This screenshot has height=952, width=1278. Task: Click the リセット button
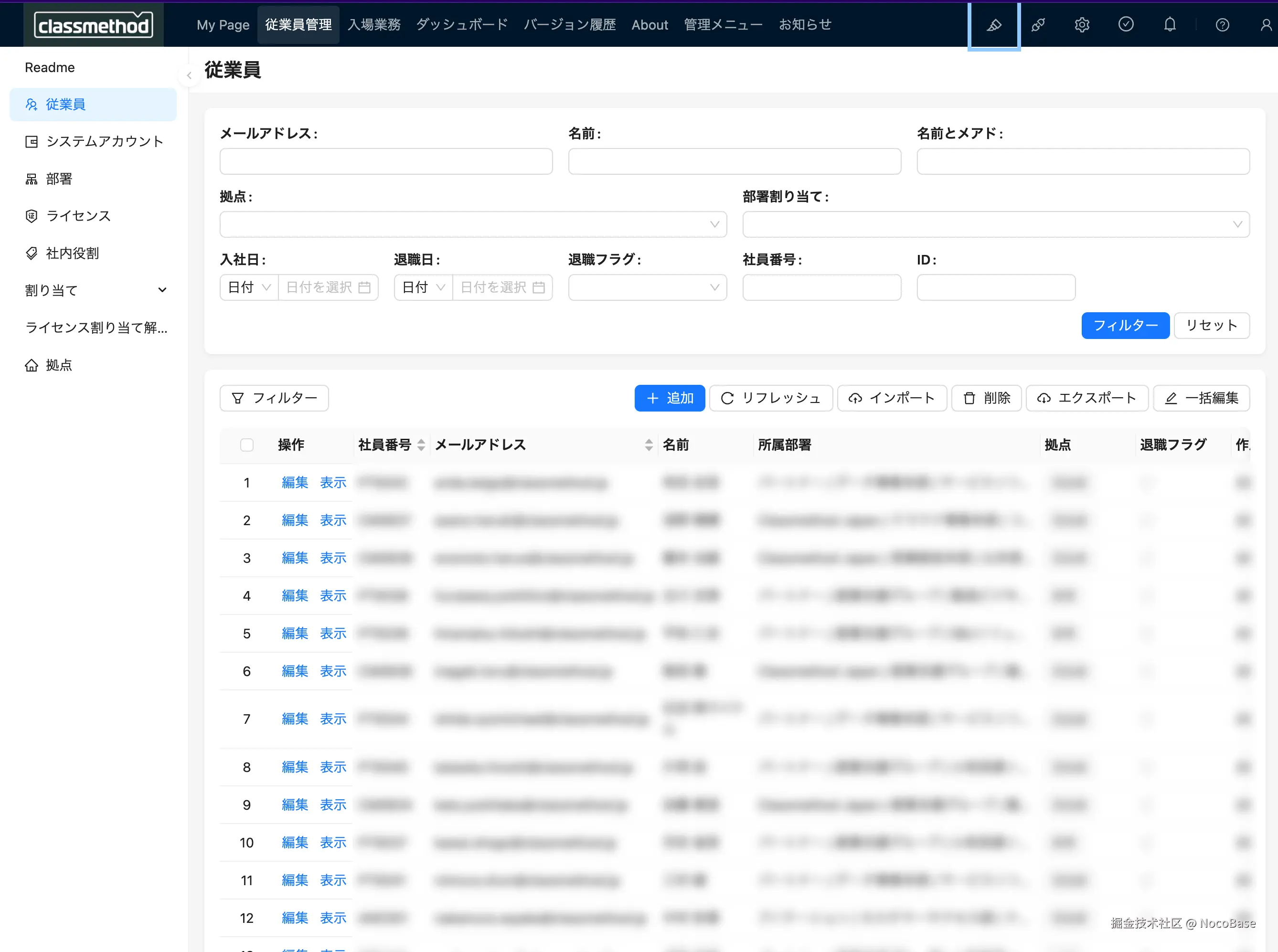[x=1212, y=326]
